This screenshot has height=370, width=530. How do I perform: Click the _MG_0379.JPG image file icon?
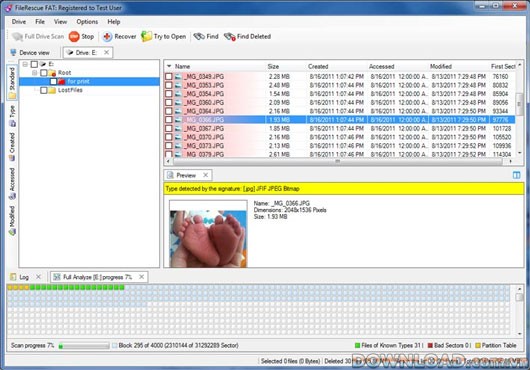click(x=178, y=154)
